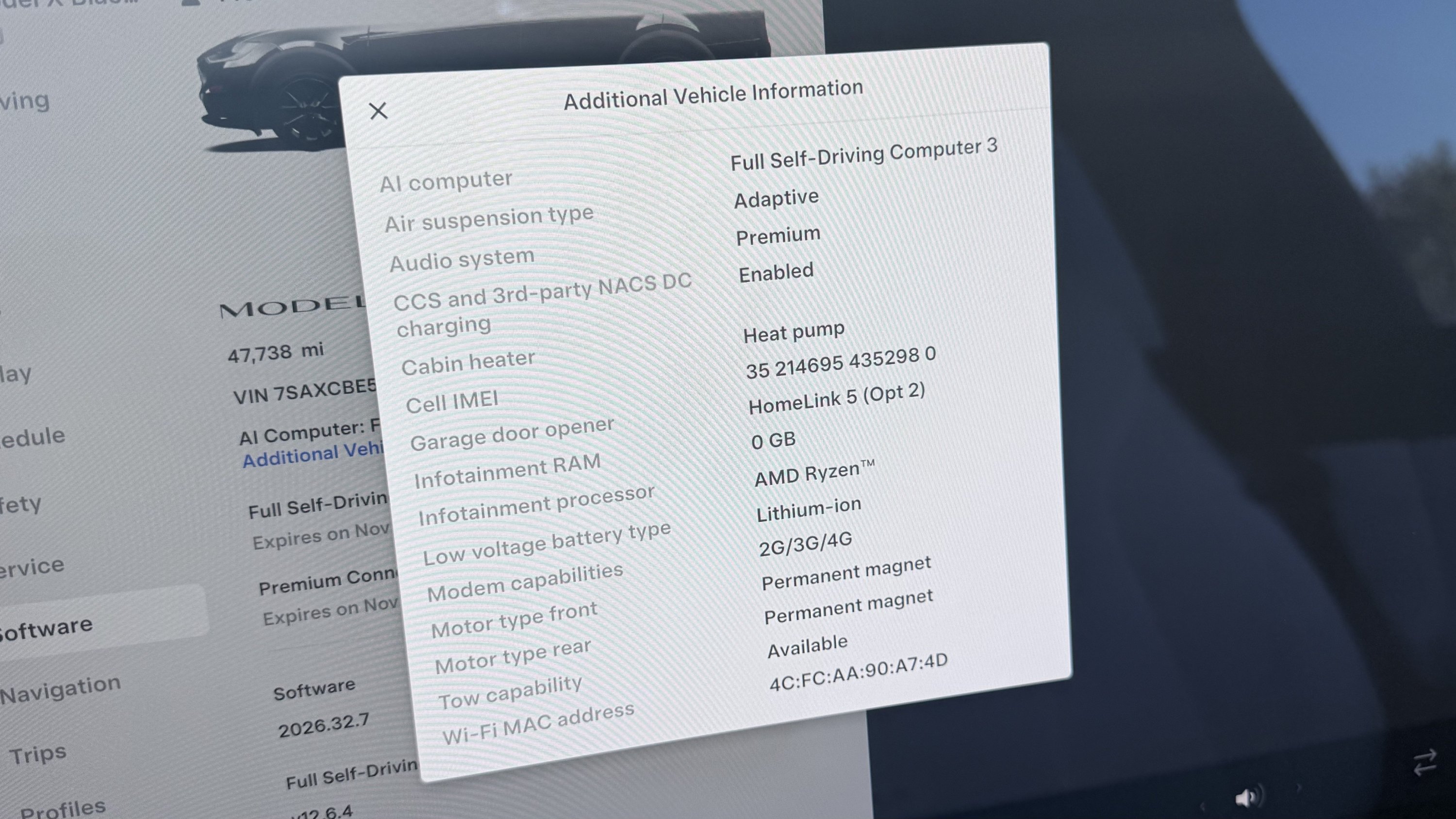Viewport: 1456px width, 819px height.
Task: Tap the Garage door opener label
Action: pos(512,434)
